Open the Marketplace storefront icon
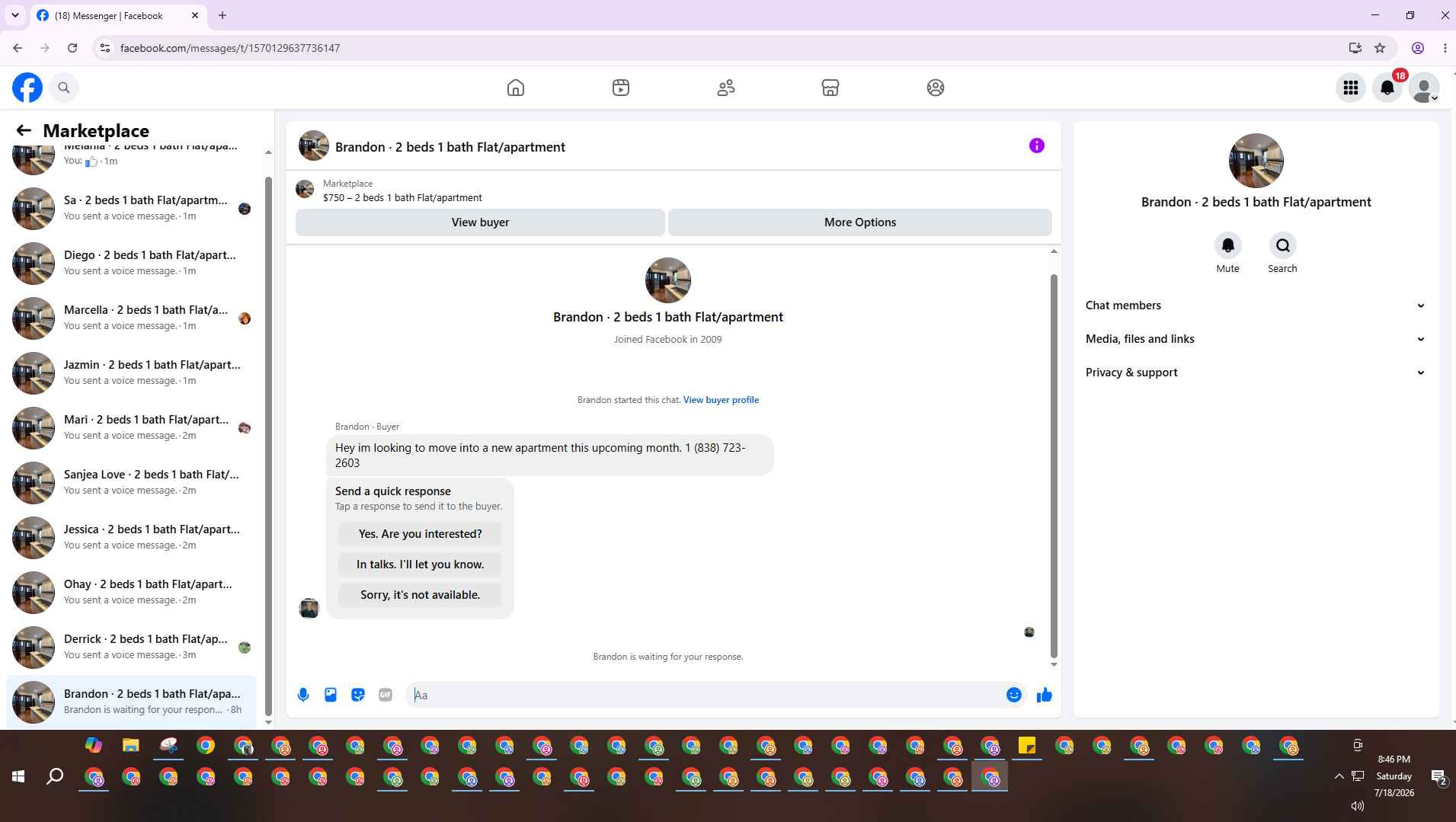 coord(830,88)
